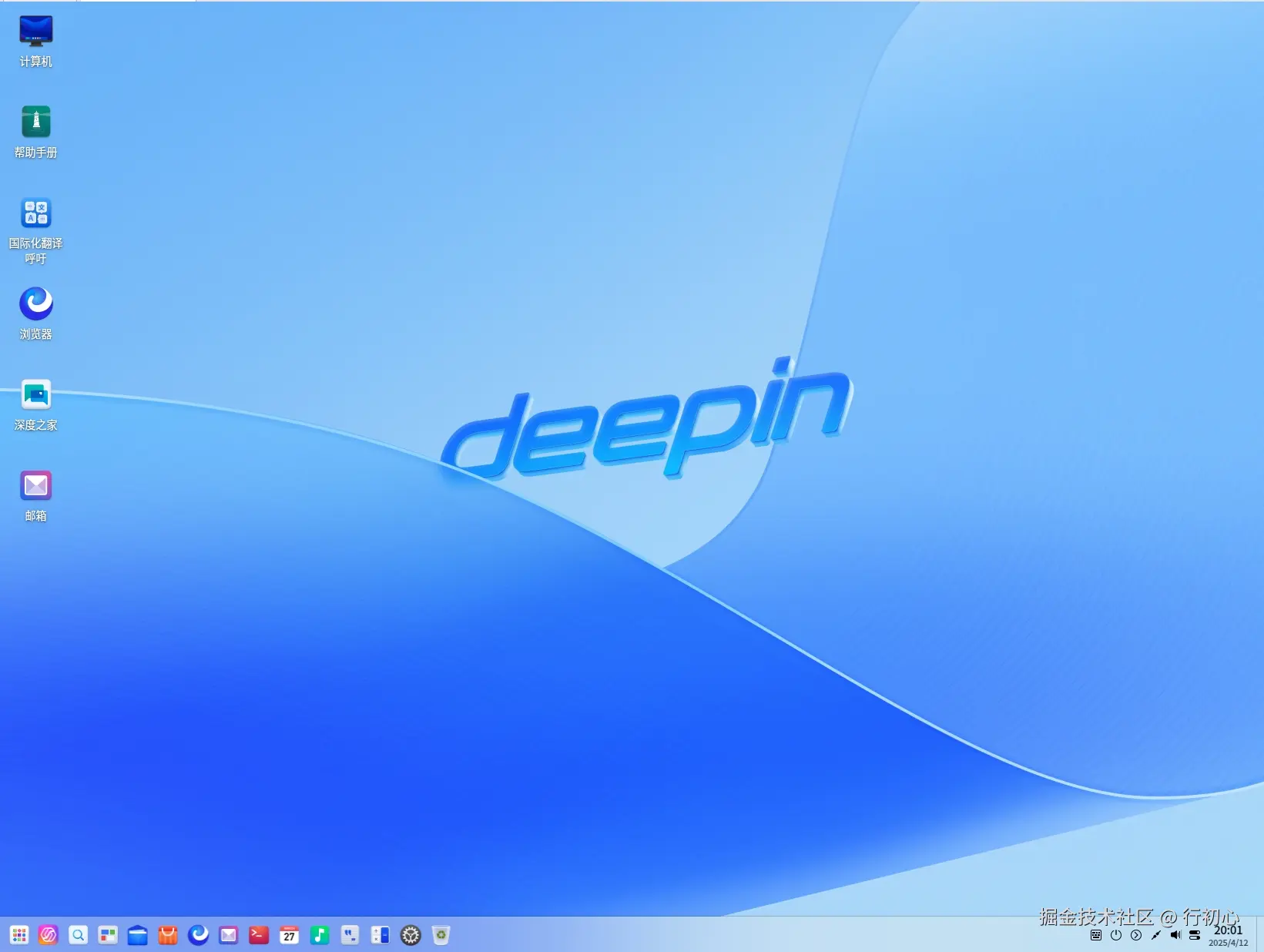The image size is (1264, 952).
Task: Open the quotation-mark app in the dock
Action: coord(350,935)
